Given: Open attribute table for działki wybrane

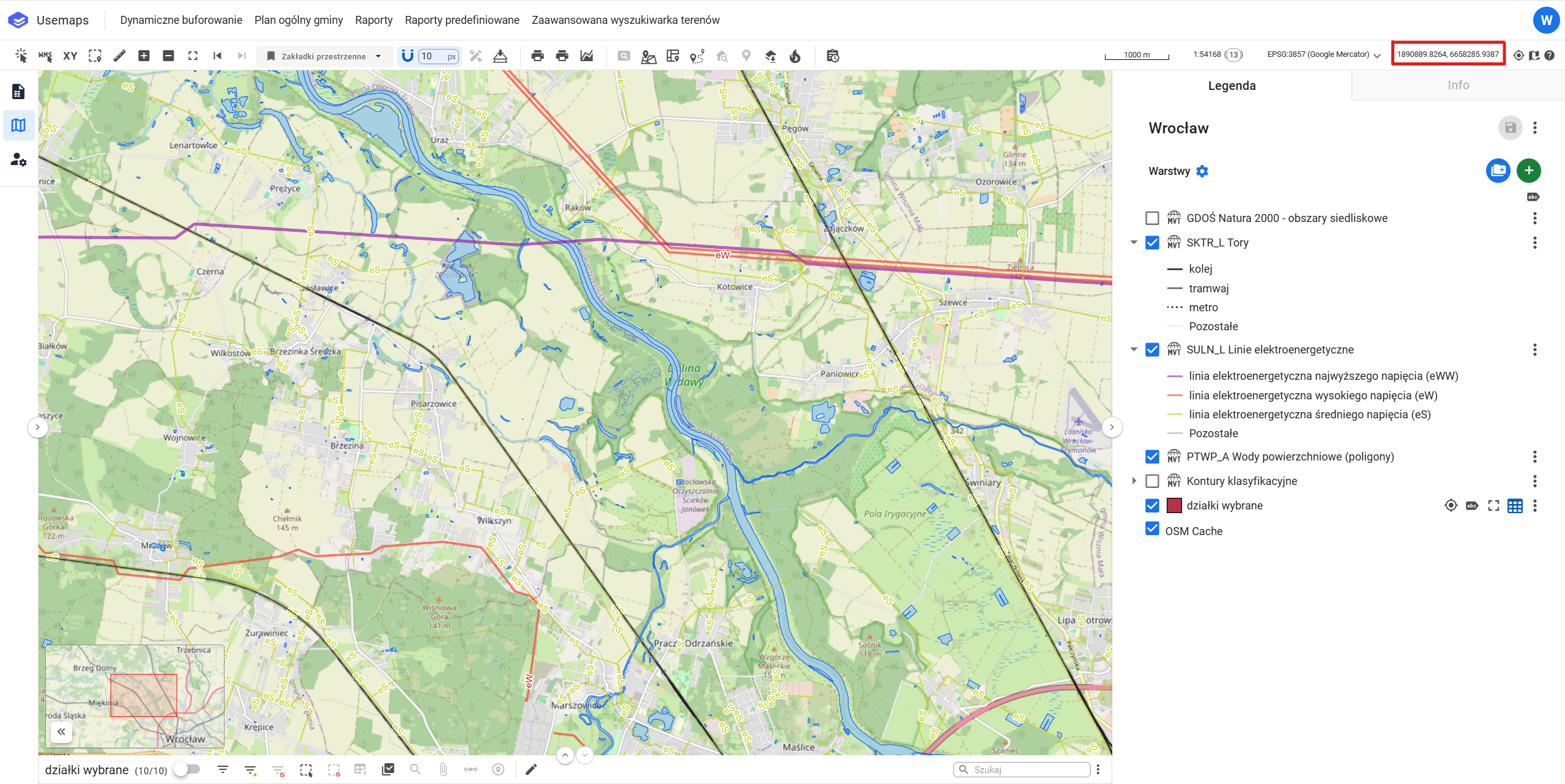Looking at the screenshot, I should click(x=1515, y=506).
